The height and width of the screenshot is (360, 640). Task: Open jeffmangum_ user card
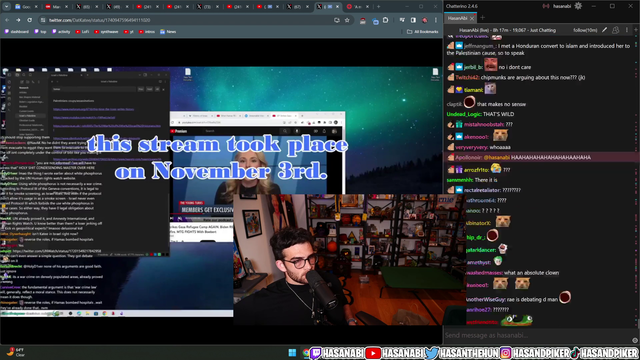point(479,46)
